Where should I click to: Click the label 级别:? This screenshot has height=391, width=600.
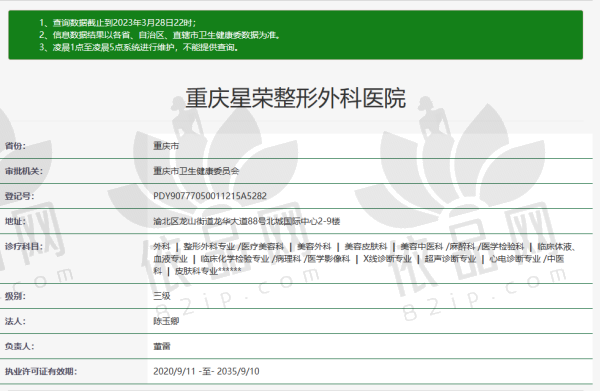coord(15,296)
